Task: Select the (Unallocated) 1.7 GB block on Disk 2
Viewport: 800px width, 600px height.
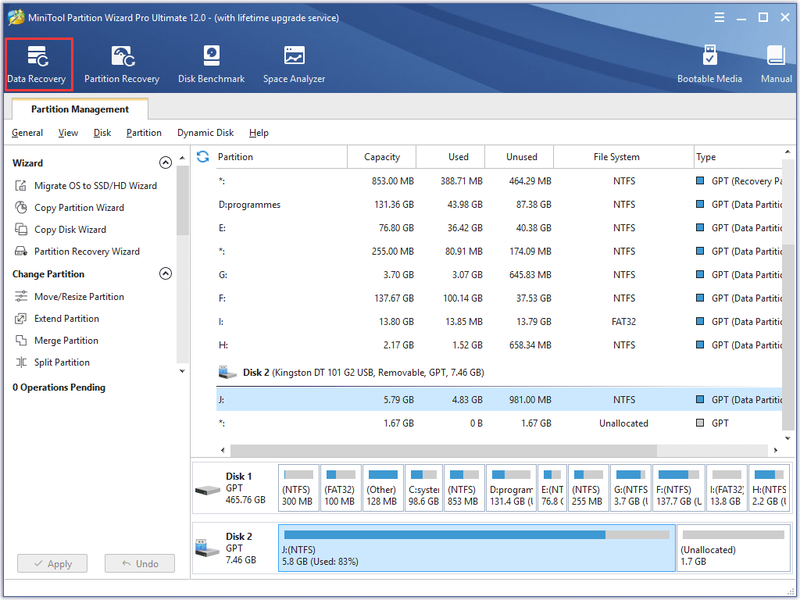Action: (733, 548)
